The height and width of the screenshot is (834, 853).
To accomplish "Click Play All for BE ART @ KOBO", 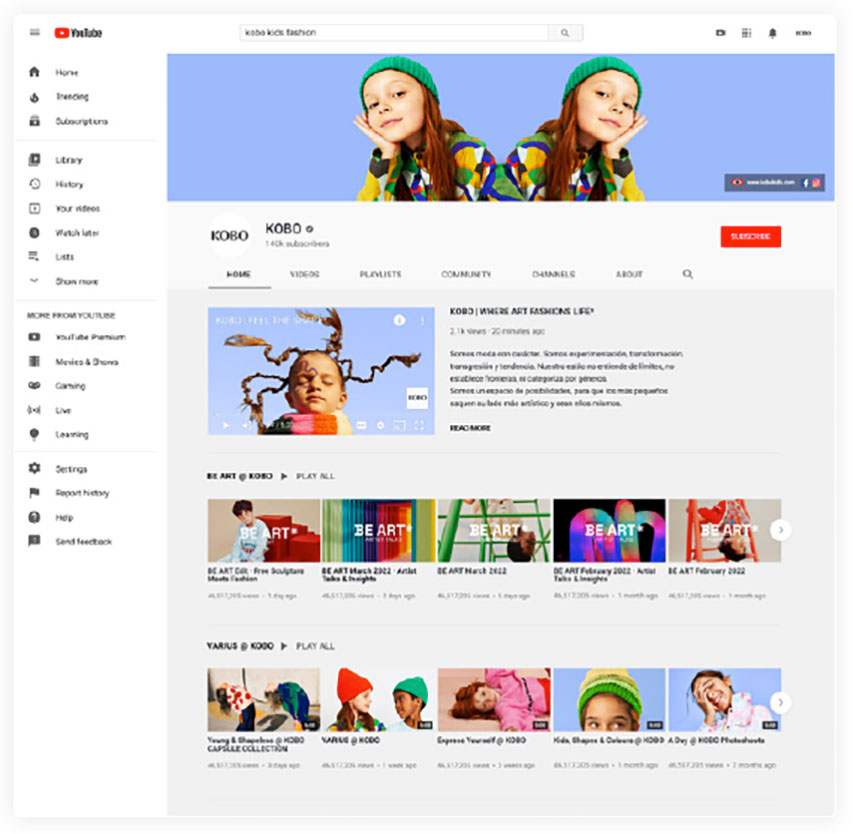I will click(315, 476).
